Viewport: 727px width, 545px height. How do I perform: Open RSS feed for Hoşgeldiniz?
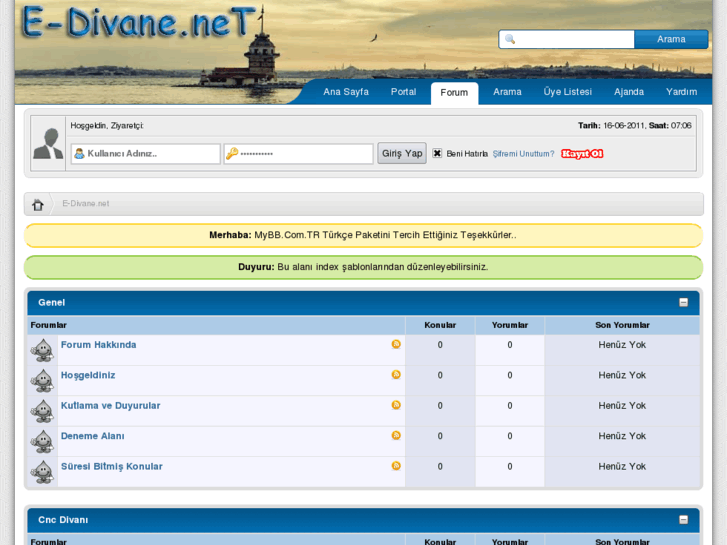[x=396, y=374]
